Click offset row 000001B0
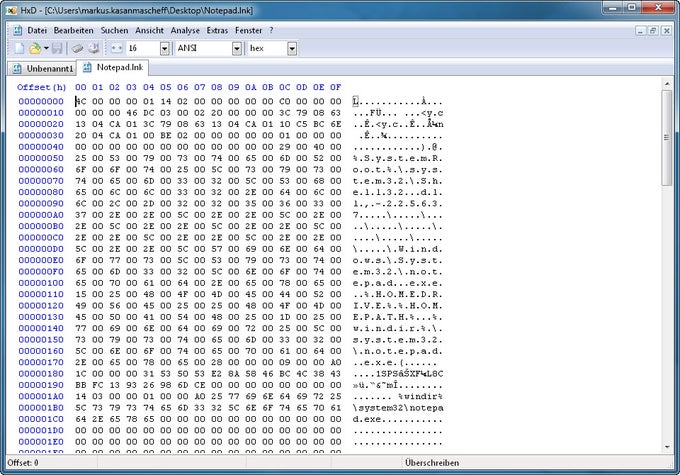 click(41, 408)
